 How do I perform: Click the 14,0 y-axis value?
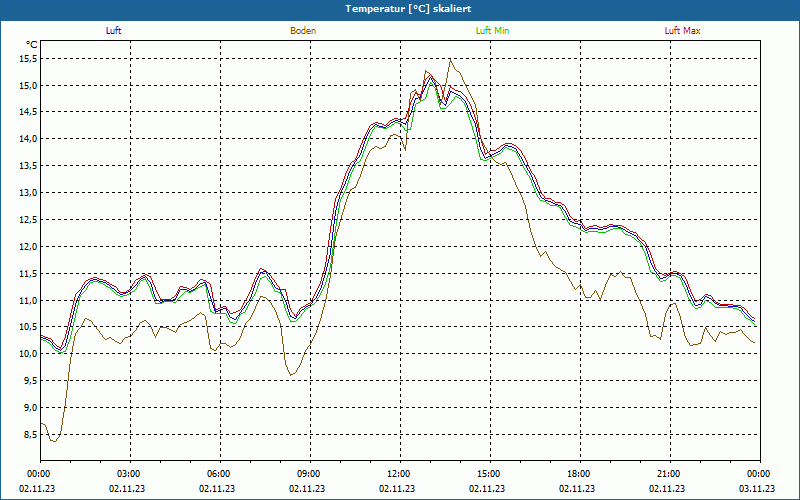click(x=29, y=139)
